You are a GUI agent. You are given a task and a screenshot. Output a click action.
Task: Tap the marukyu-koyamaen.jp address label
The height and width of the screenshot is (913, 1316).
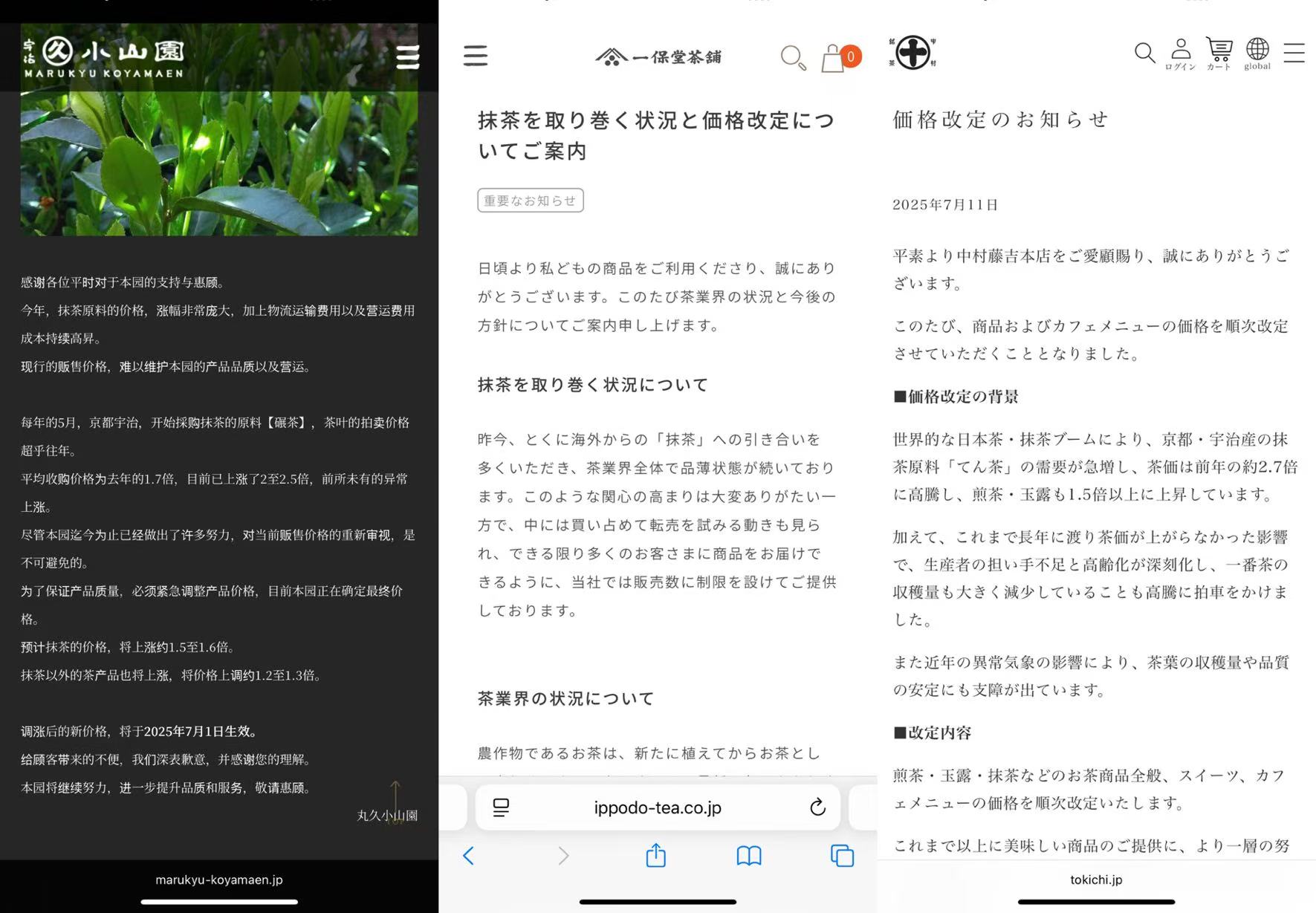point(219,880)
